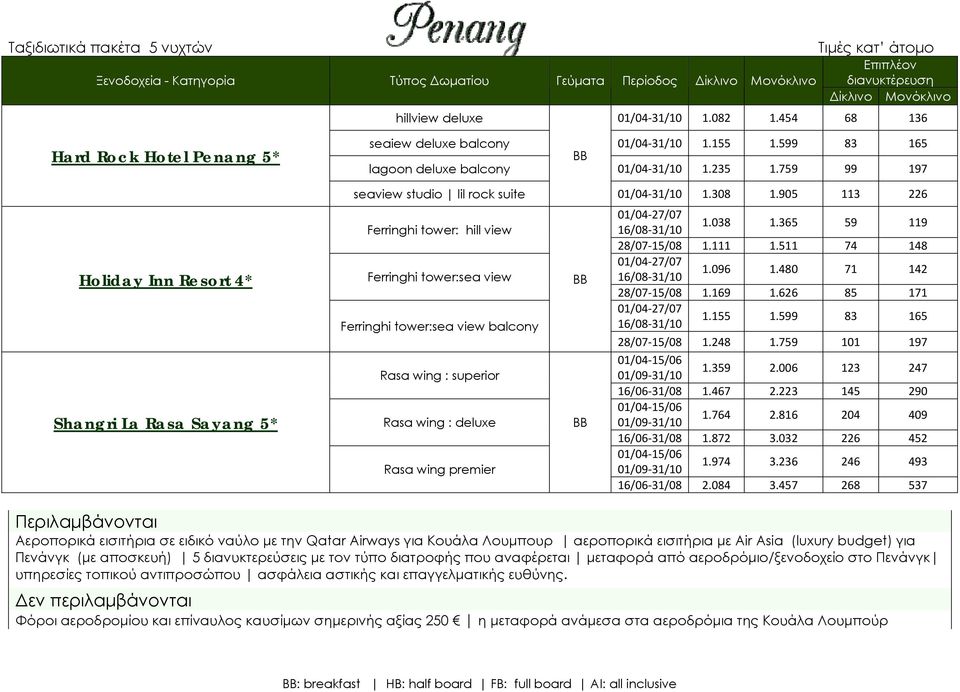Screen dimensions: 960x692
Task: Click the 409 extra night single value
Action: [x=918, y=415]
